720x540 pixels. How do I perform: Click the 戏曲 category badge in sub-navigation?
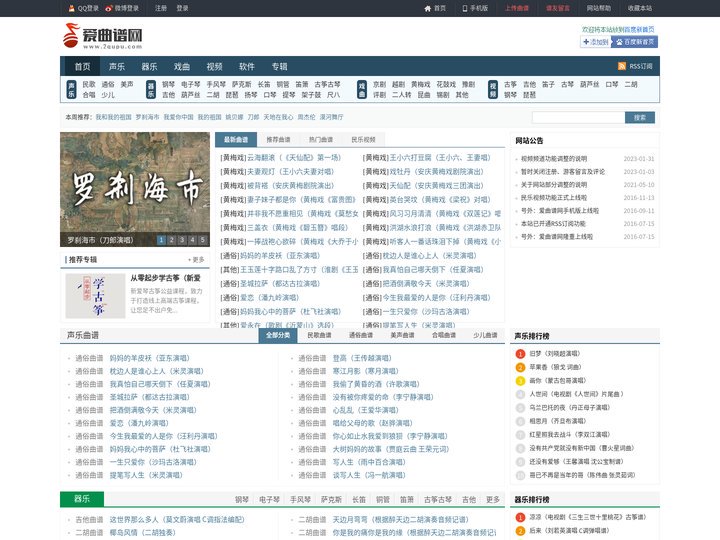point(362,89)
